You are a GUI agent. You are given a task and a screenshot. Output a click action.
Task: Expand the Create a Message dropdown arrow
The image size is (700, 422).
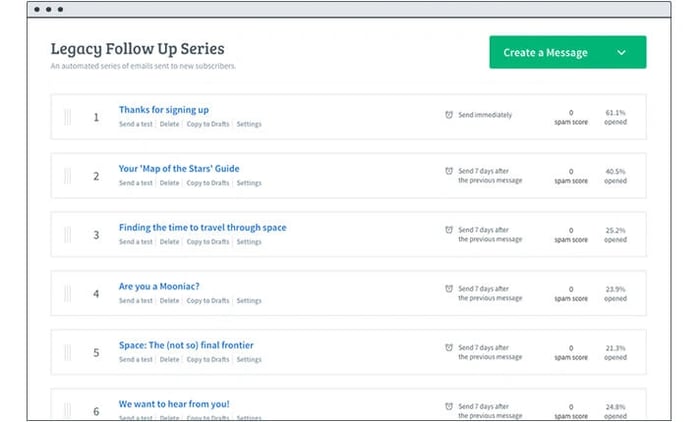621,53
